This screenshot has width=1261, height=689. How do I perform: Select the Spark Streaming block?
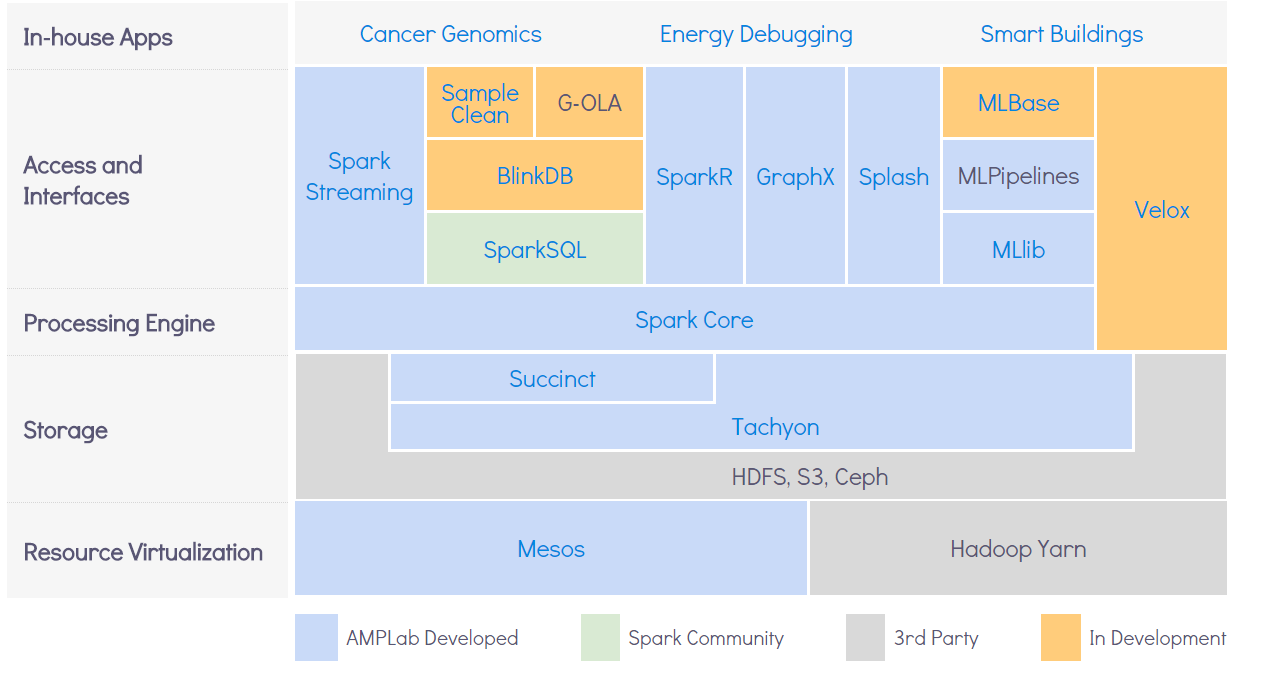359,176
